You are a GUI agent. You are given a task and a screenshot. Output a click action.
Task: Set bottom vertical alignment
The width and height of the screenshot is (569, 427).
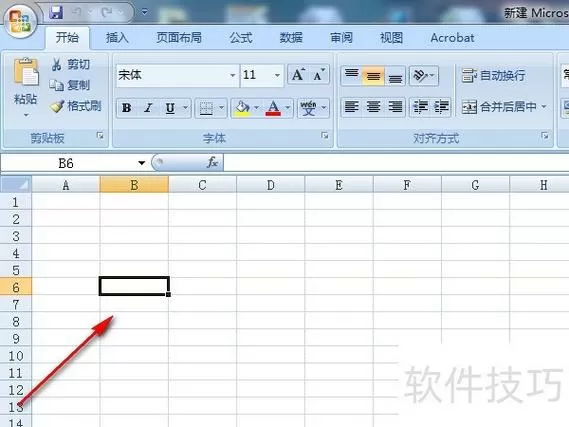coord(395,75)
